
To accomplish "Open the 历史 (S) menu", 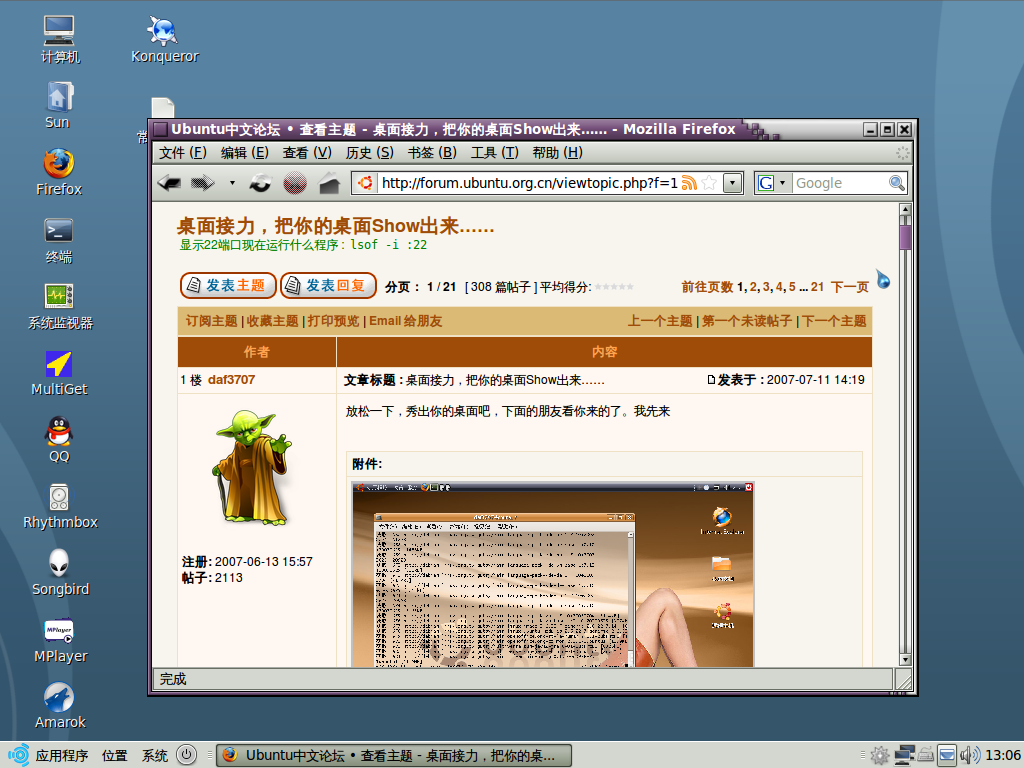I will (x=370, y=153).
